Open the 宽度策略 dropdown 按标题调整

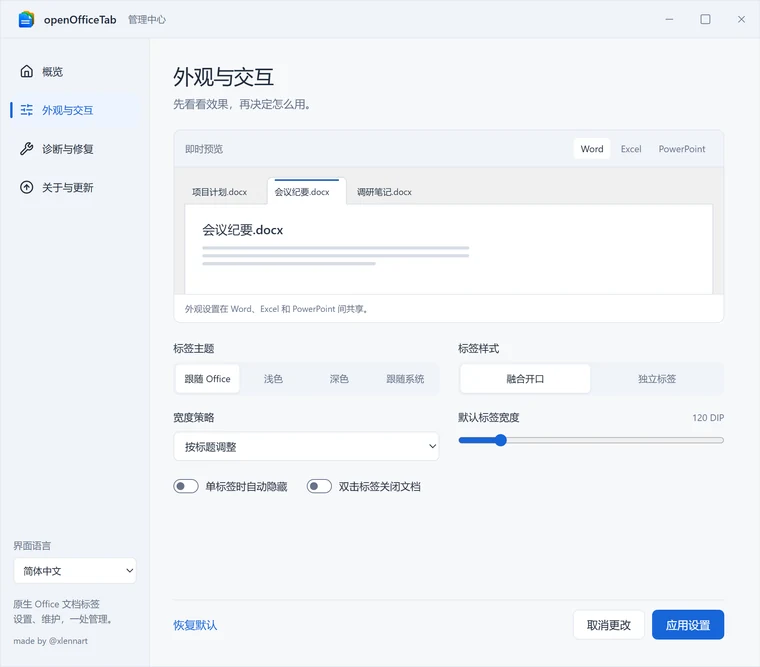[x=306, y=446]
